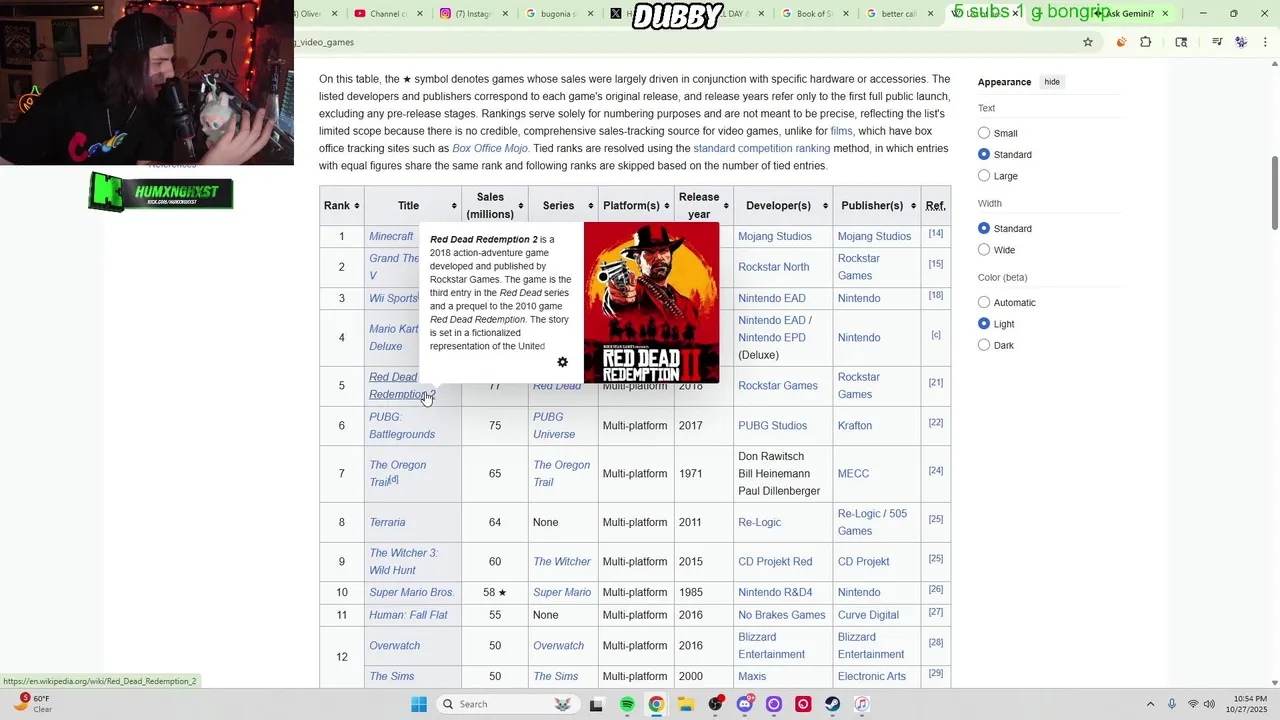The image size is (1280, 720).
Task: Bookmark this page with the star icon
Action: coord(1088,42)
